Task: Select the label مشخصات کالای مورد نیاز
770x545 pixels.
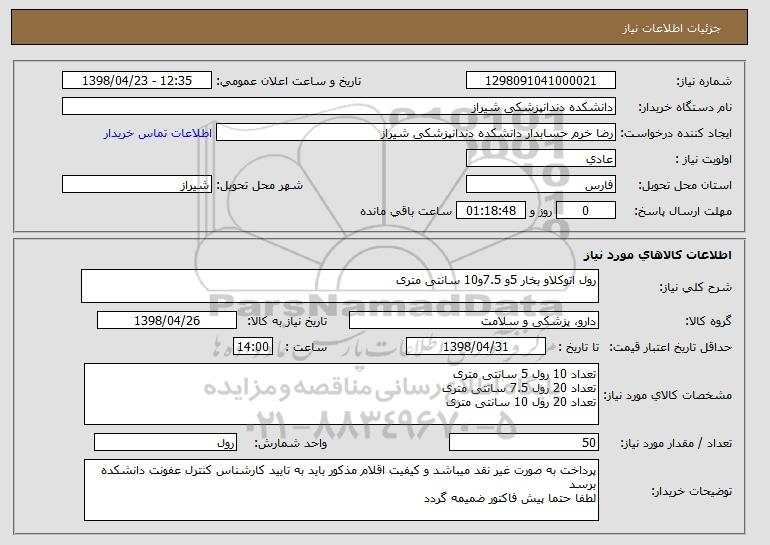Action: click(x=667, y=395)
